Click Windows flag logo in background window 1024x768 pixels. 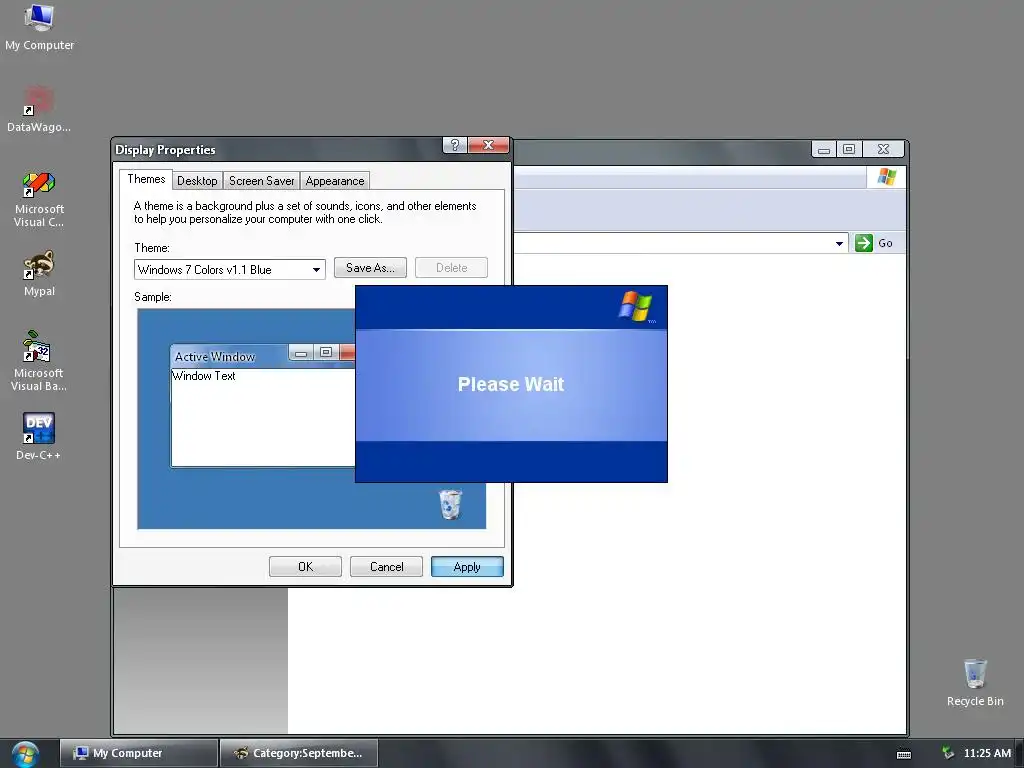[886, 177]
